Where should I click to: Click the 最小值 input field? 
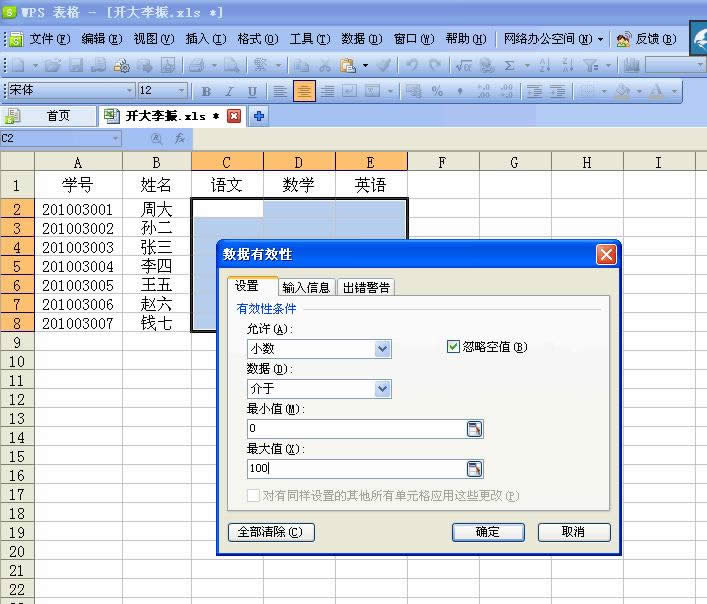[x=356, y=429]
